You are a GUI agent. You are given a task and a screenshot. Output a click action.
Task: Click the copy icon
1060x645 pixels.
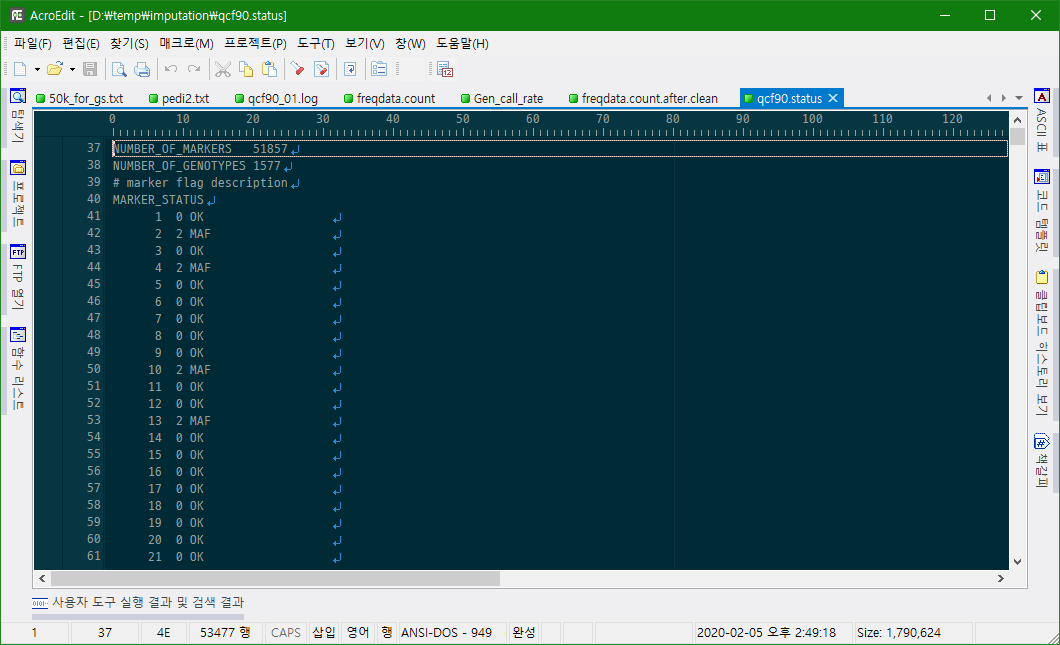246,69
